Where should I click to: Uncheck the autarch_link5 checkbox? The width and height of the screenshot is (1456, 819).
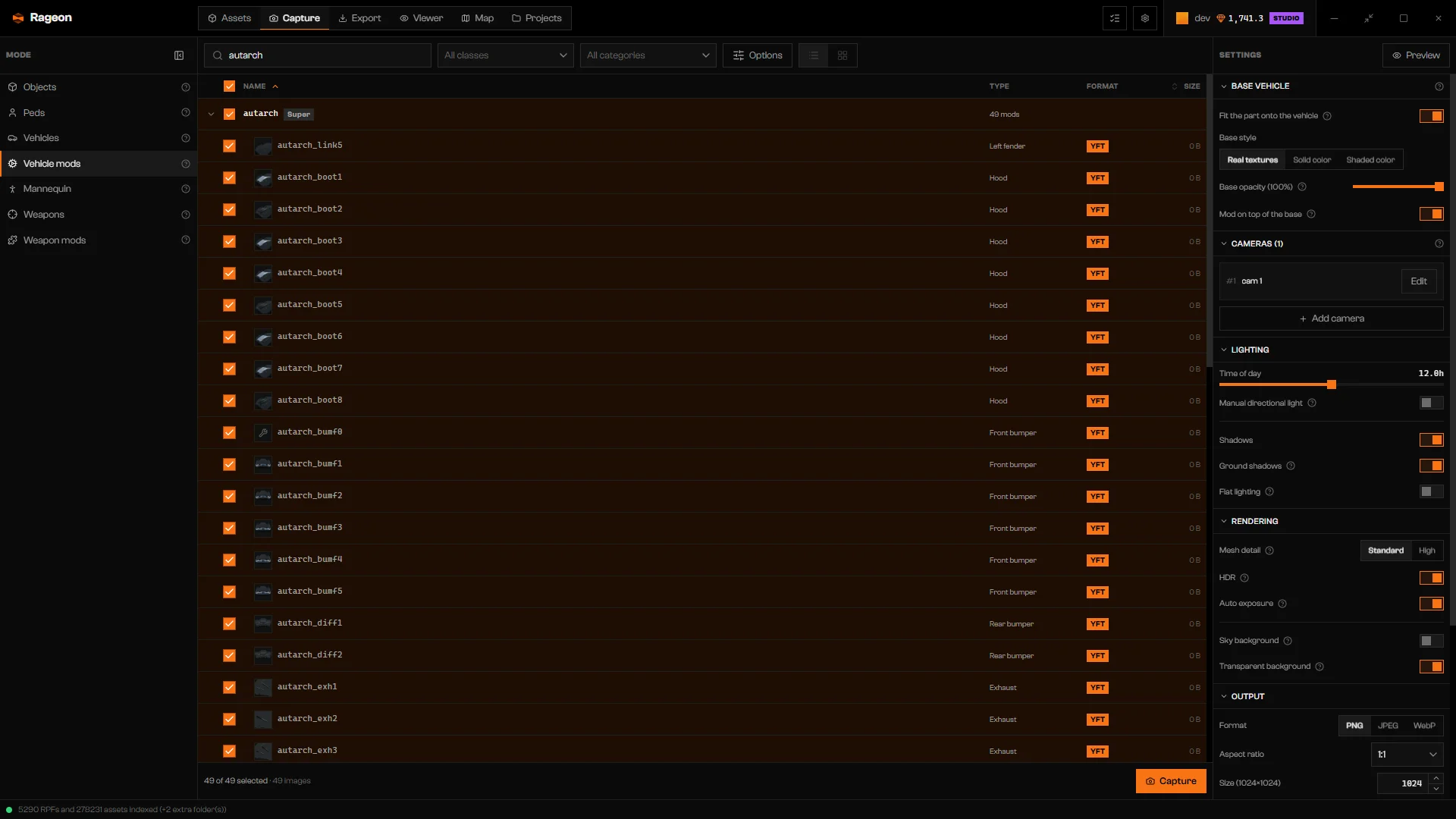point(229,146)
